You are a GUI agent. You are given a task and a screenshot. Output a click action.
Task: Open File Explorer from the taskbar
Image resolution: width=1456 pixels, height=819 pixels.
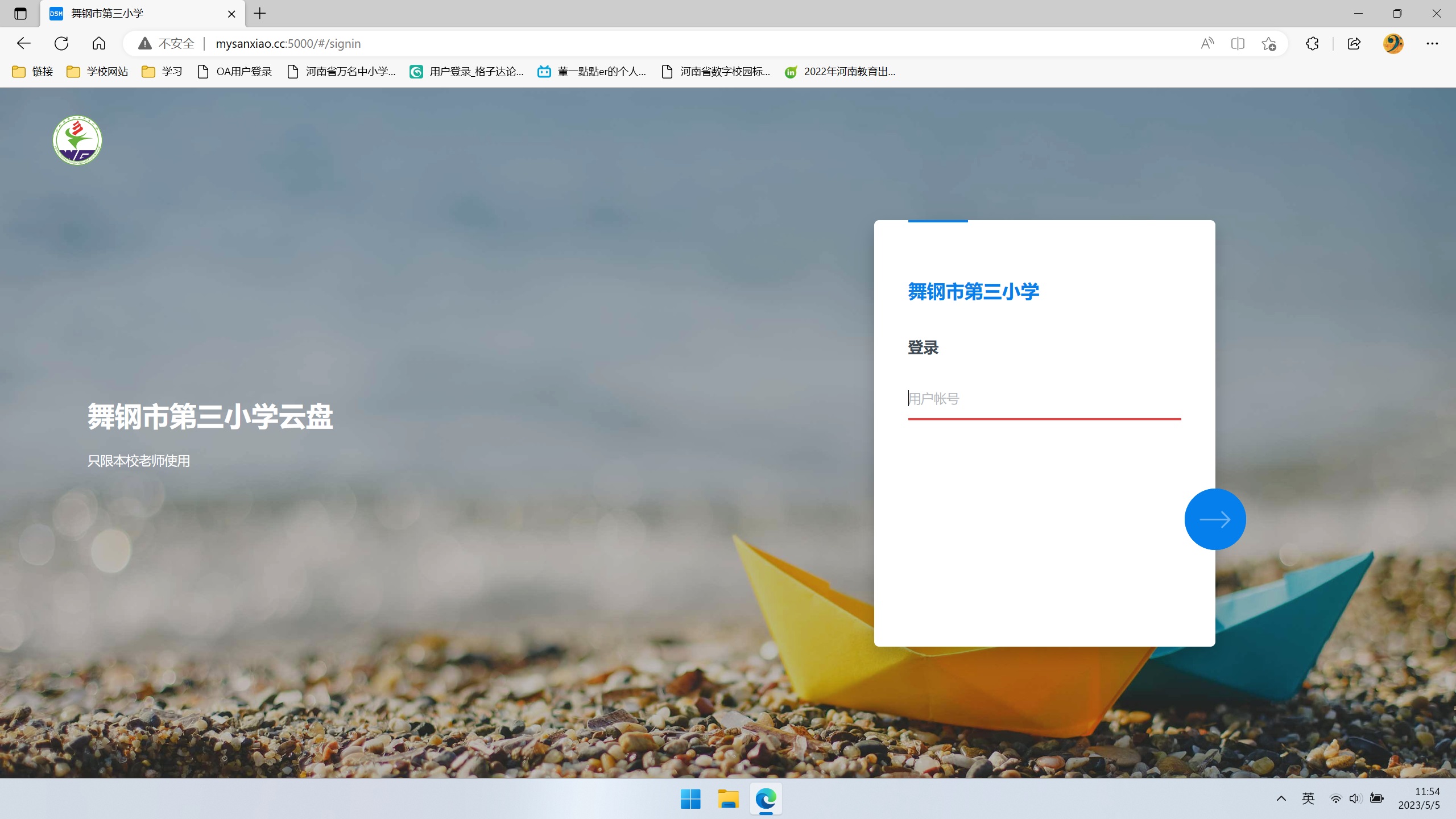(728, 799)
